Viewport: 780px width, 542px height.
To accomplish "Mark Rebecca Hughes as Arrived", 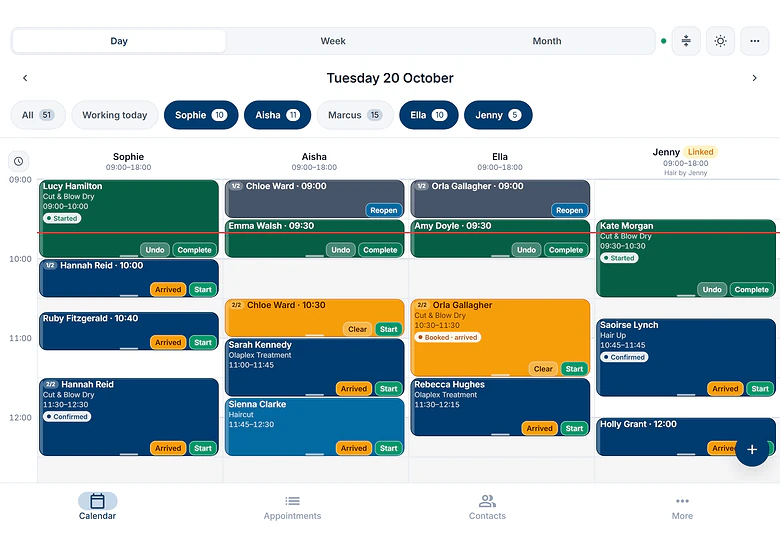I will [x=539, y=428].
